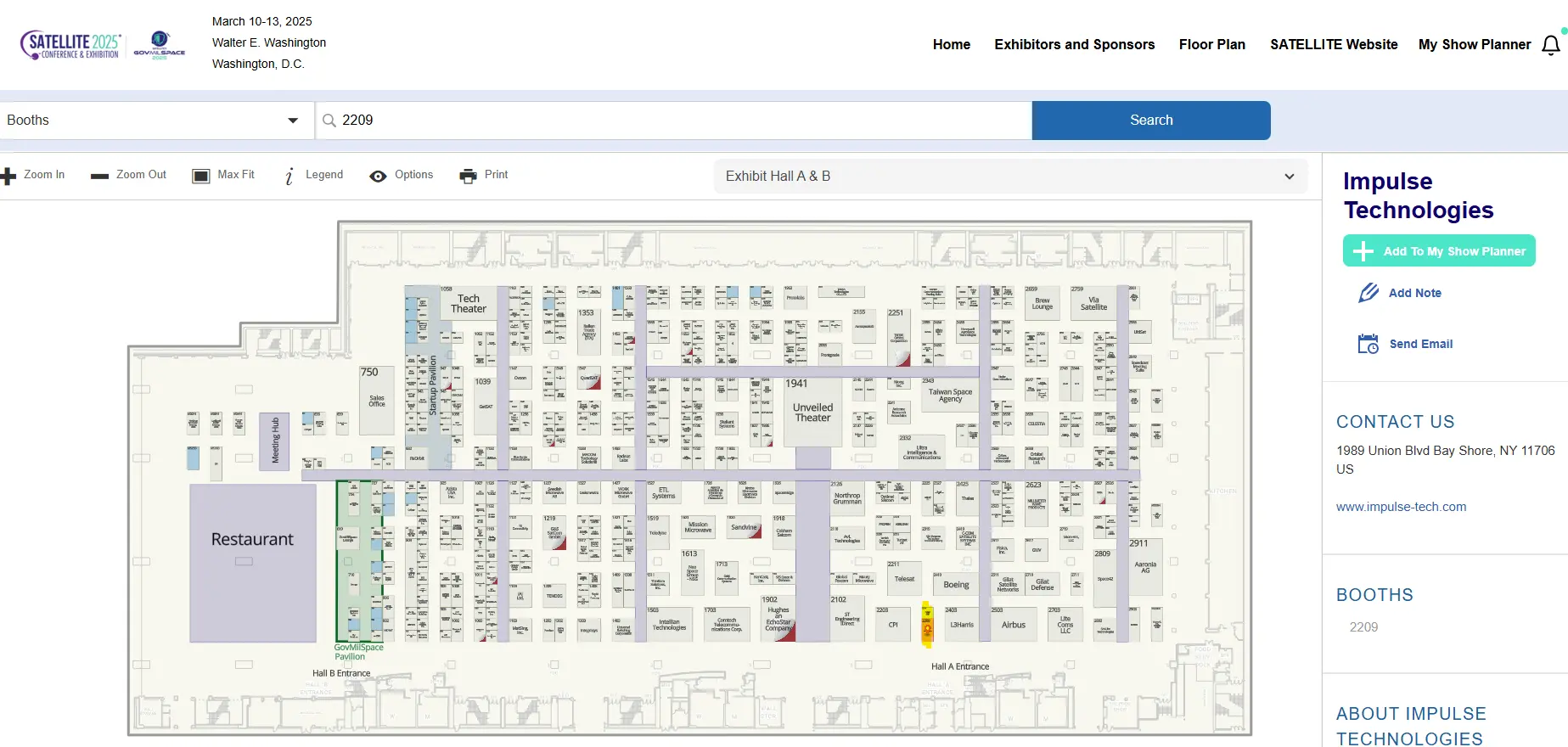The height and width of the screenshot is (747, 1568).
Task: Print the floor plan
Action: click(x=468, y=176)
